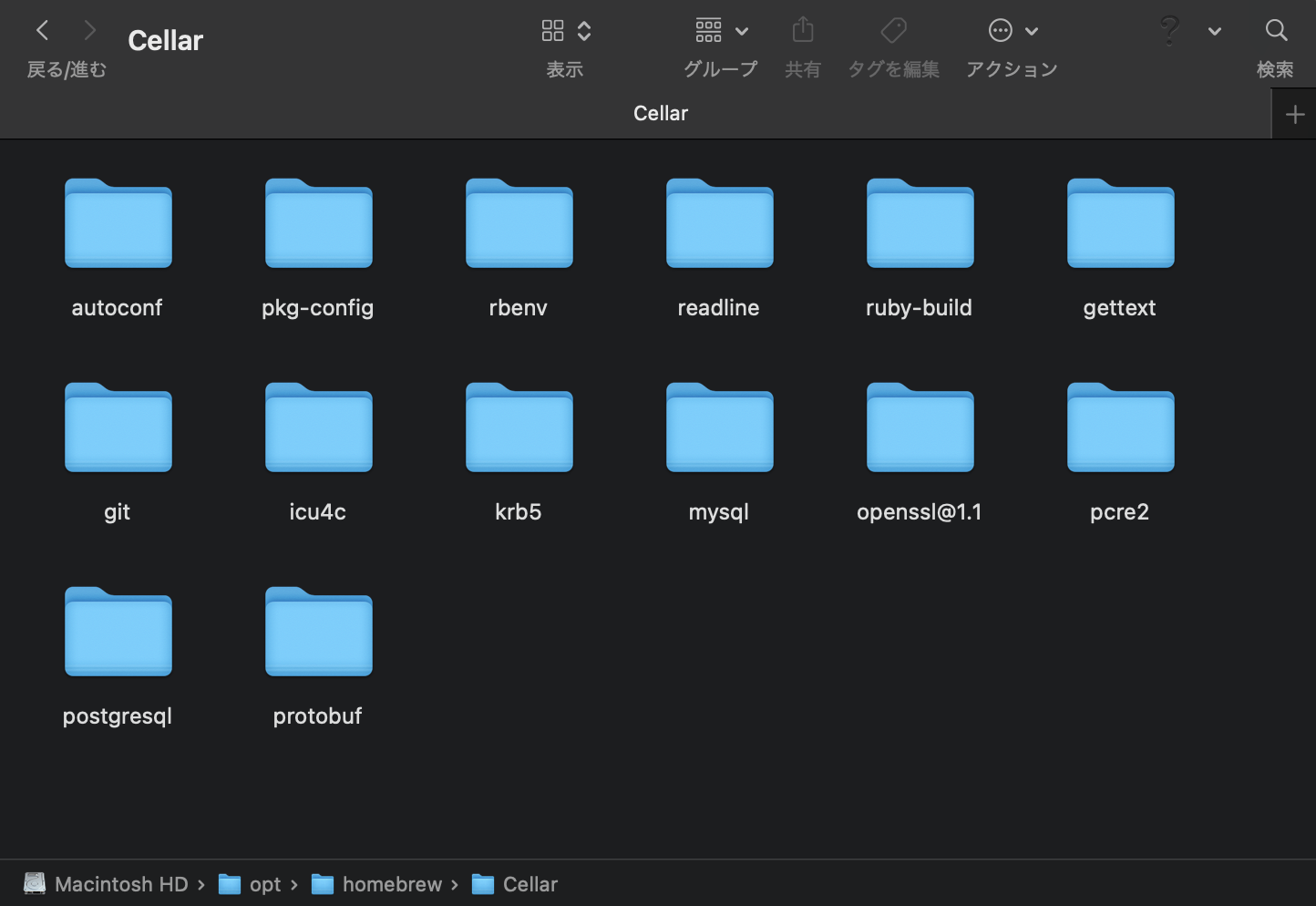
Task: Click the pcre2 folder name label
Action: click(1119, 513)
